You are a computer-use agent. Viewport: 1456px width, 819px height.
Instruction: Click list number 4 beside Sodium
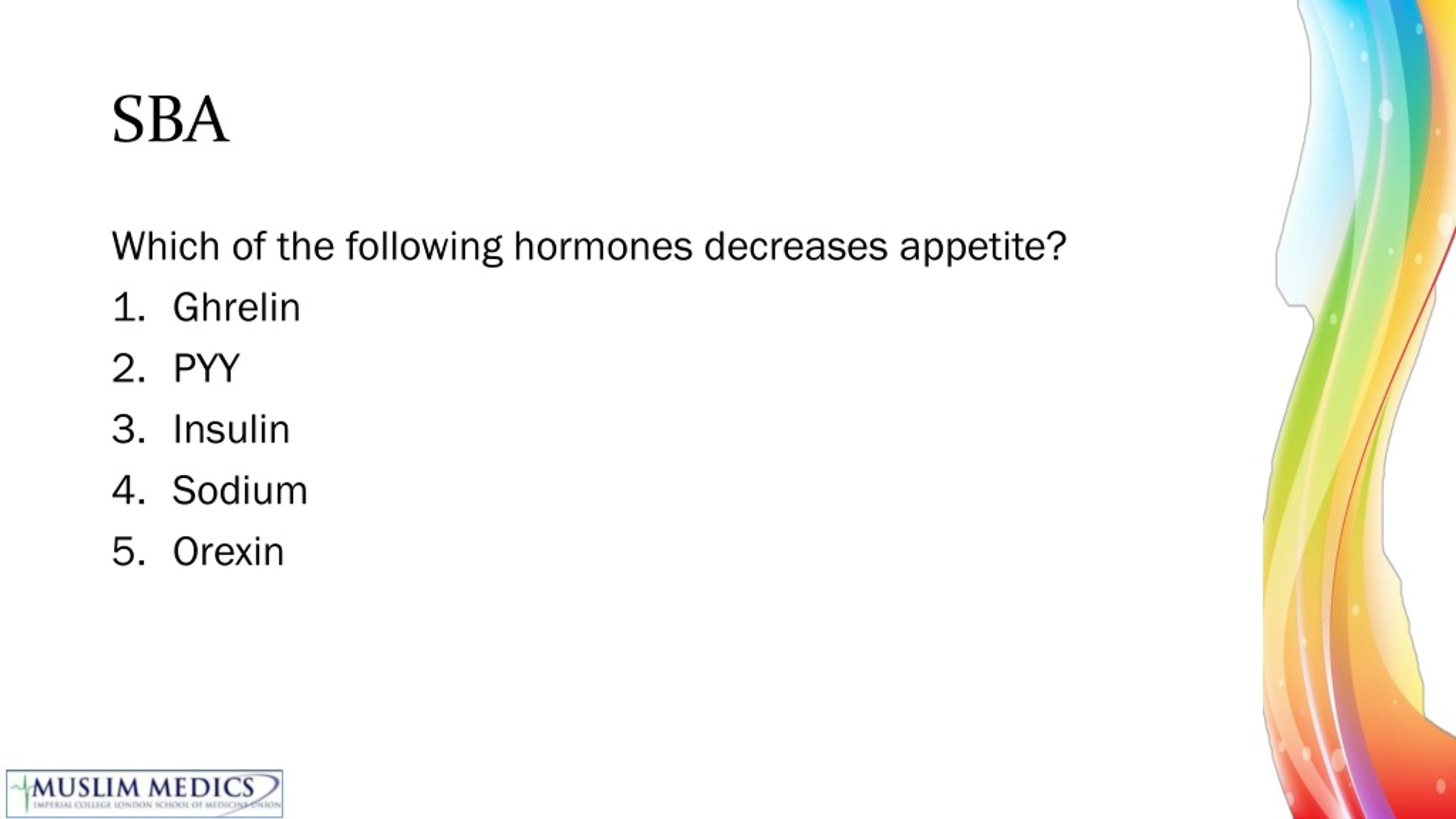[129, 490]
